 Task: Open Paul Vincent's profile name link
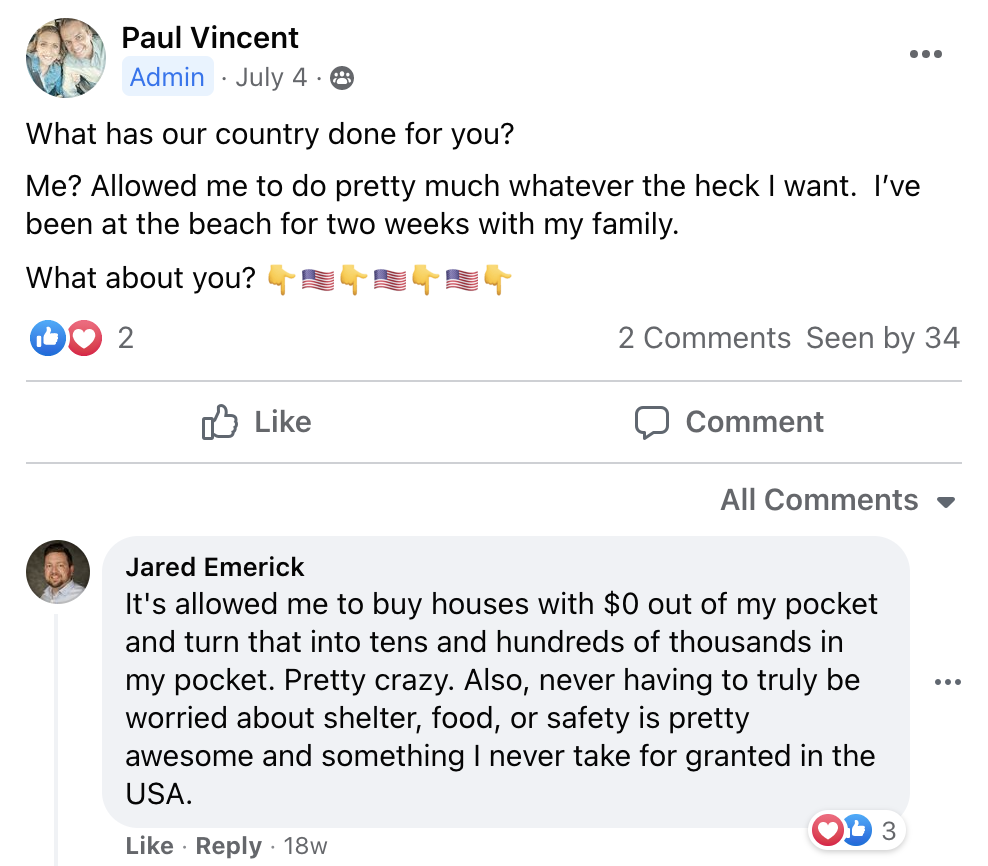tap(210, 38)
